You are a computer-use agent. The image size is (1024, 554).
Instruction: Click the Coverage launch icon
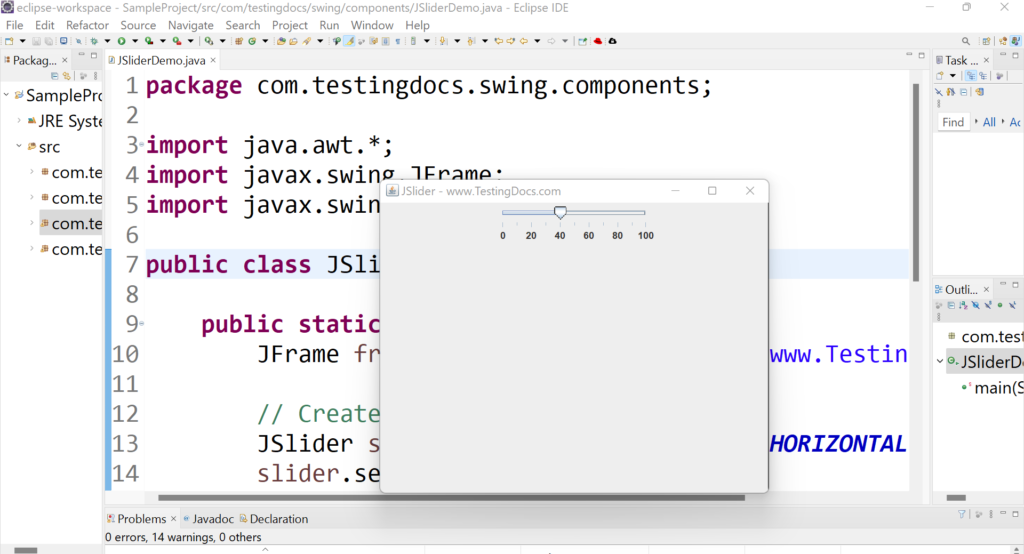tap(149, 41)
